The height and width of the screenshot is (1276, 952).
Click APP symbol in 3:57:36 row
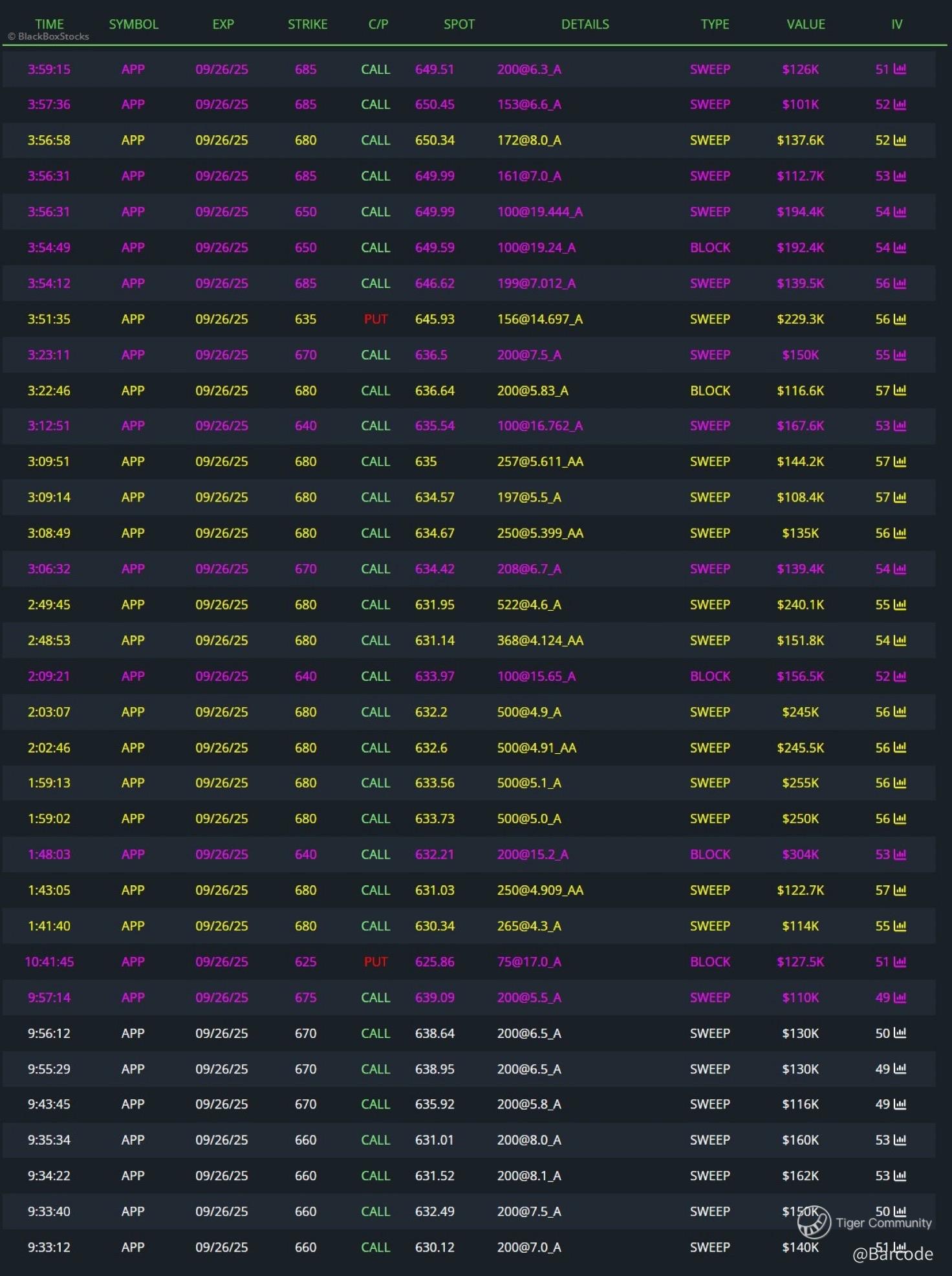click(133, 104)
